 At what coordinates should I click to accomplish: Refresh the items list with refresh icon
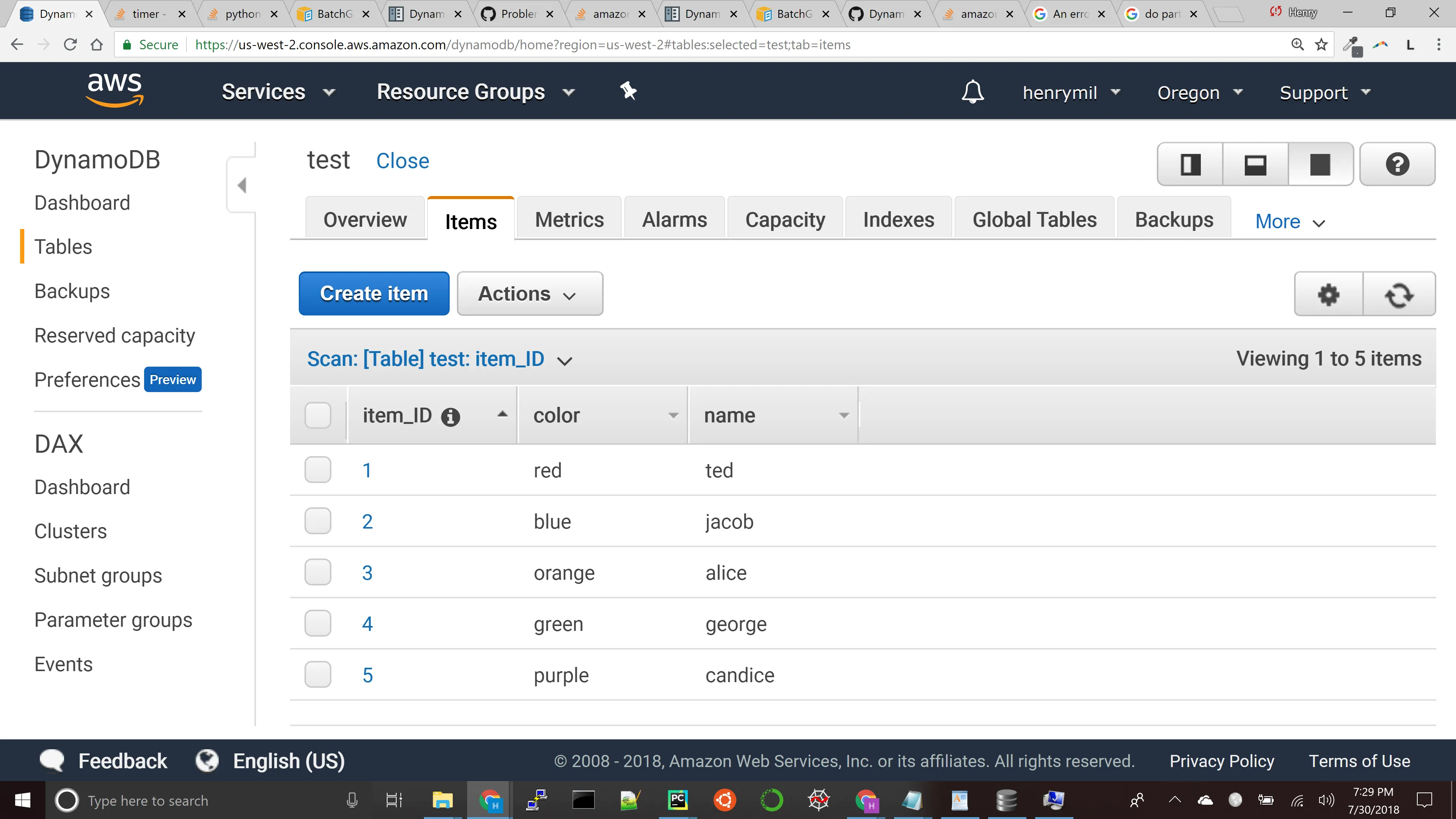coord(1399,294)
